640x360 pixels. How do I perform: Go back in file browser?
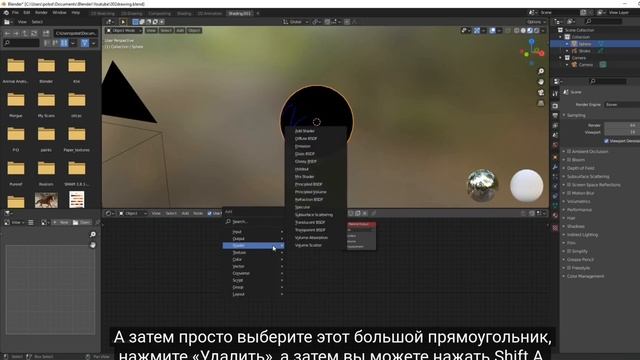point(7,33)
